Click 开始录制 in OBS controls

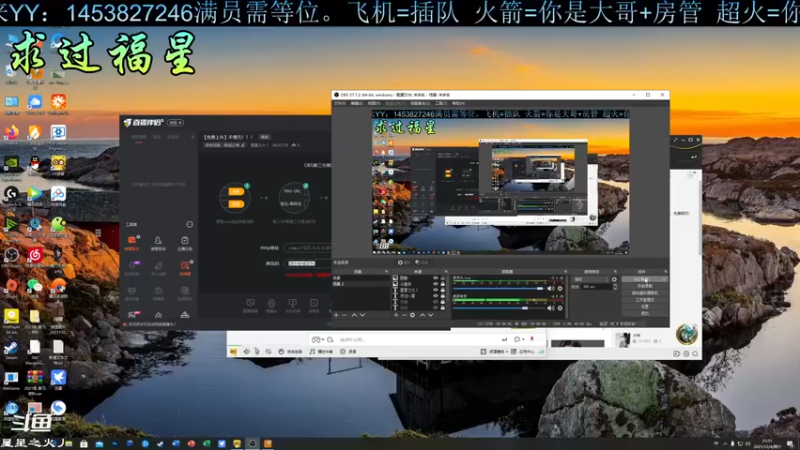(644, 286)
